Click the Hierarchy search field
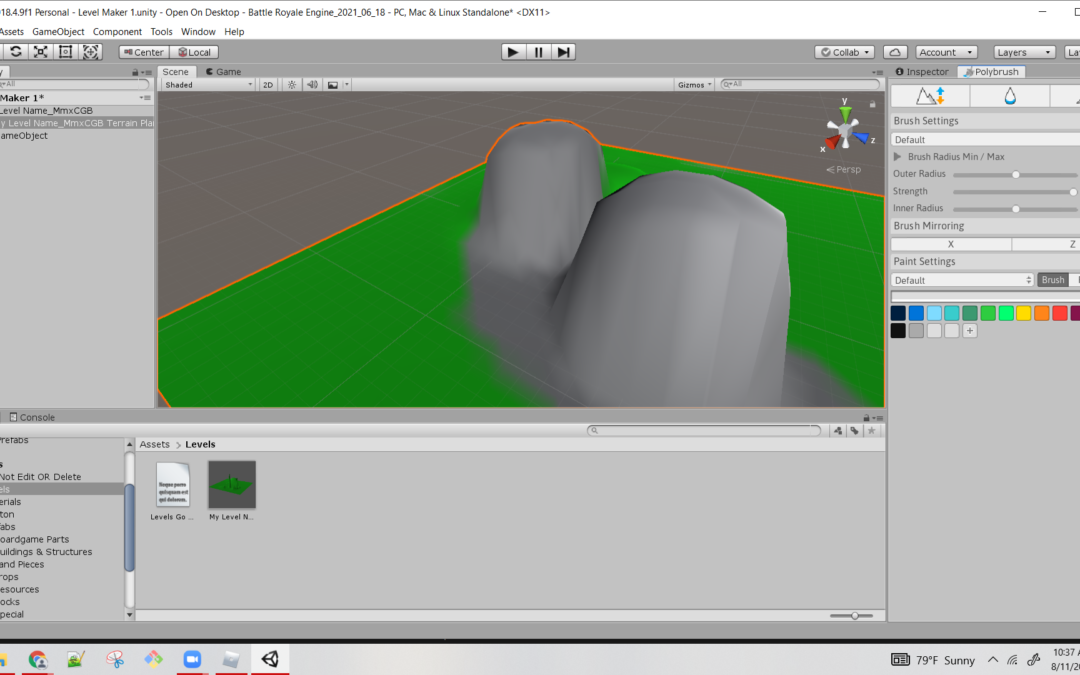Viewport: 1080px width, 675px height. [x=74, y=84]
